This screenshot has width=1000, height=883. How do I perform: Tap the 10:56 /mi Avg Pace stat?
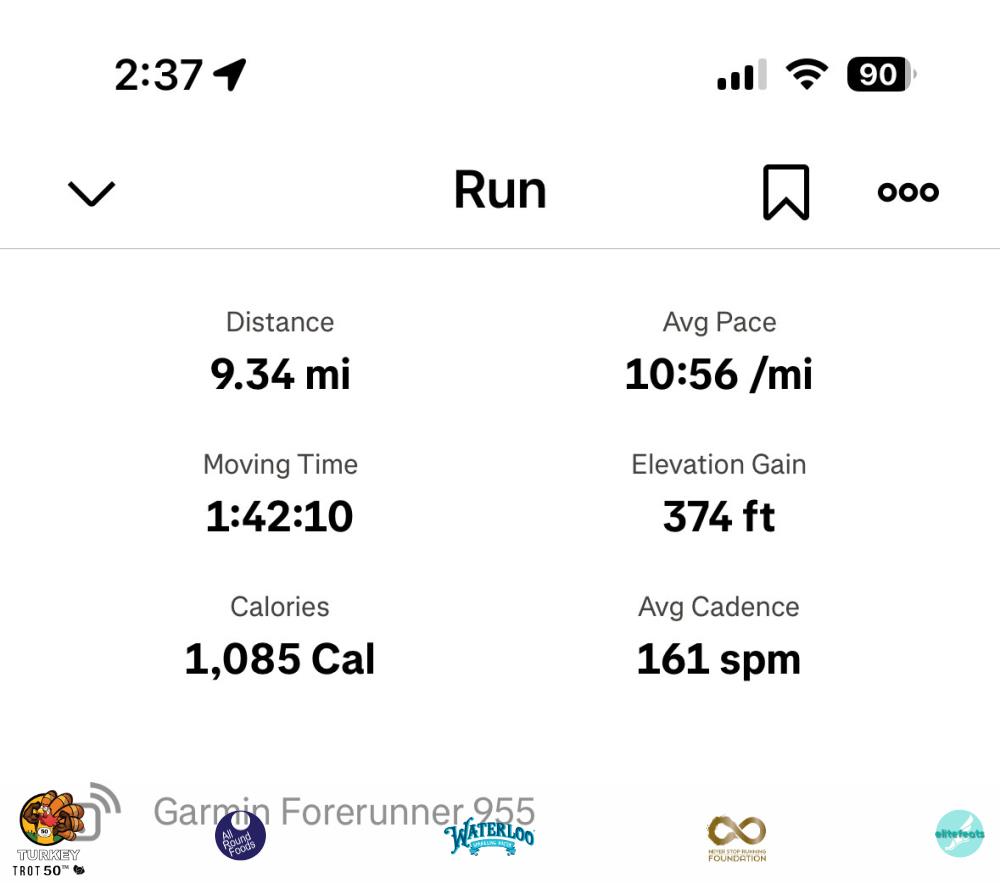718,374
